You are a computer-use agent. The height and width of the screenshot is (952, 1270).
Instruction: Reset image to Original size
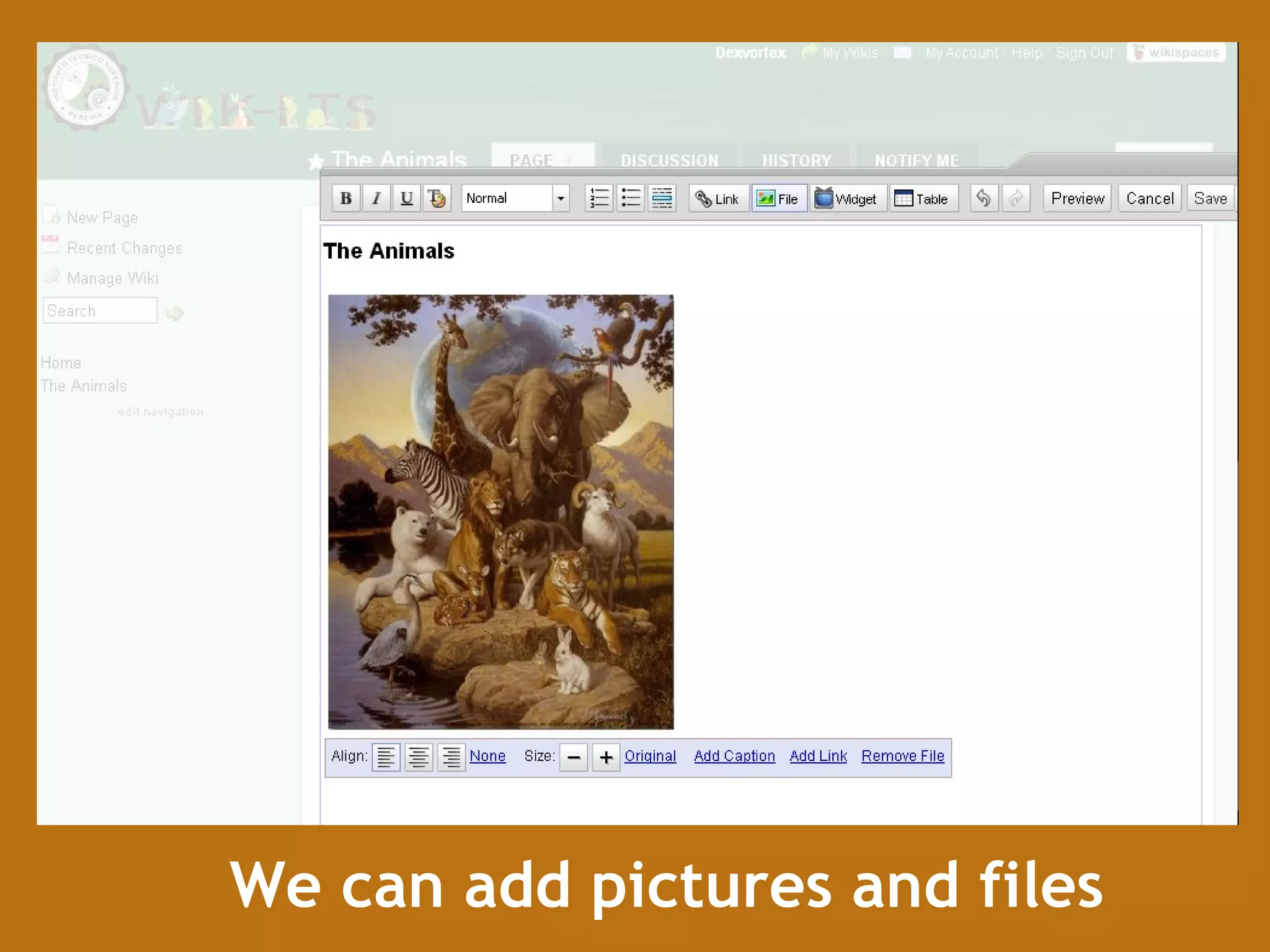coord(650,756)
